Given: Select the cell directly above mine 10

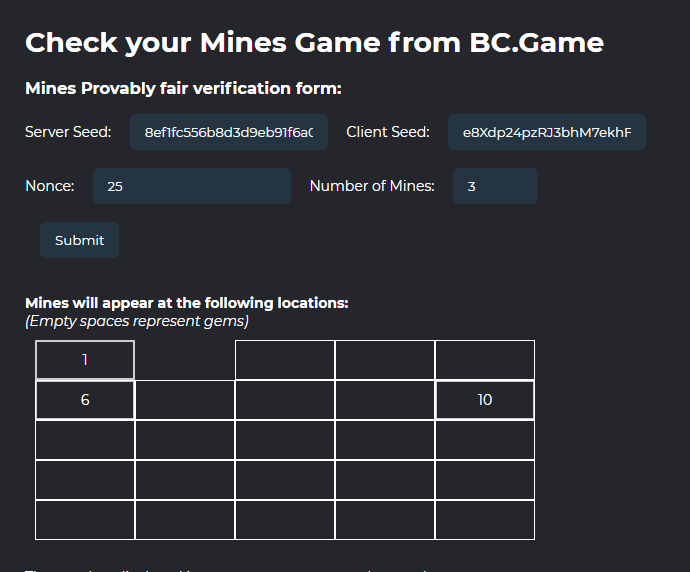Looking at the screenshot, I should click(485, 360).
